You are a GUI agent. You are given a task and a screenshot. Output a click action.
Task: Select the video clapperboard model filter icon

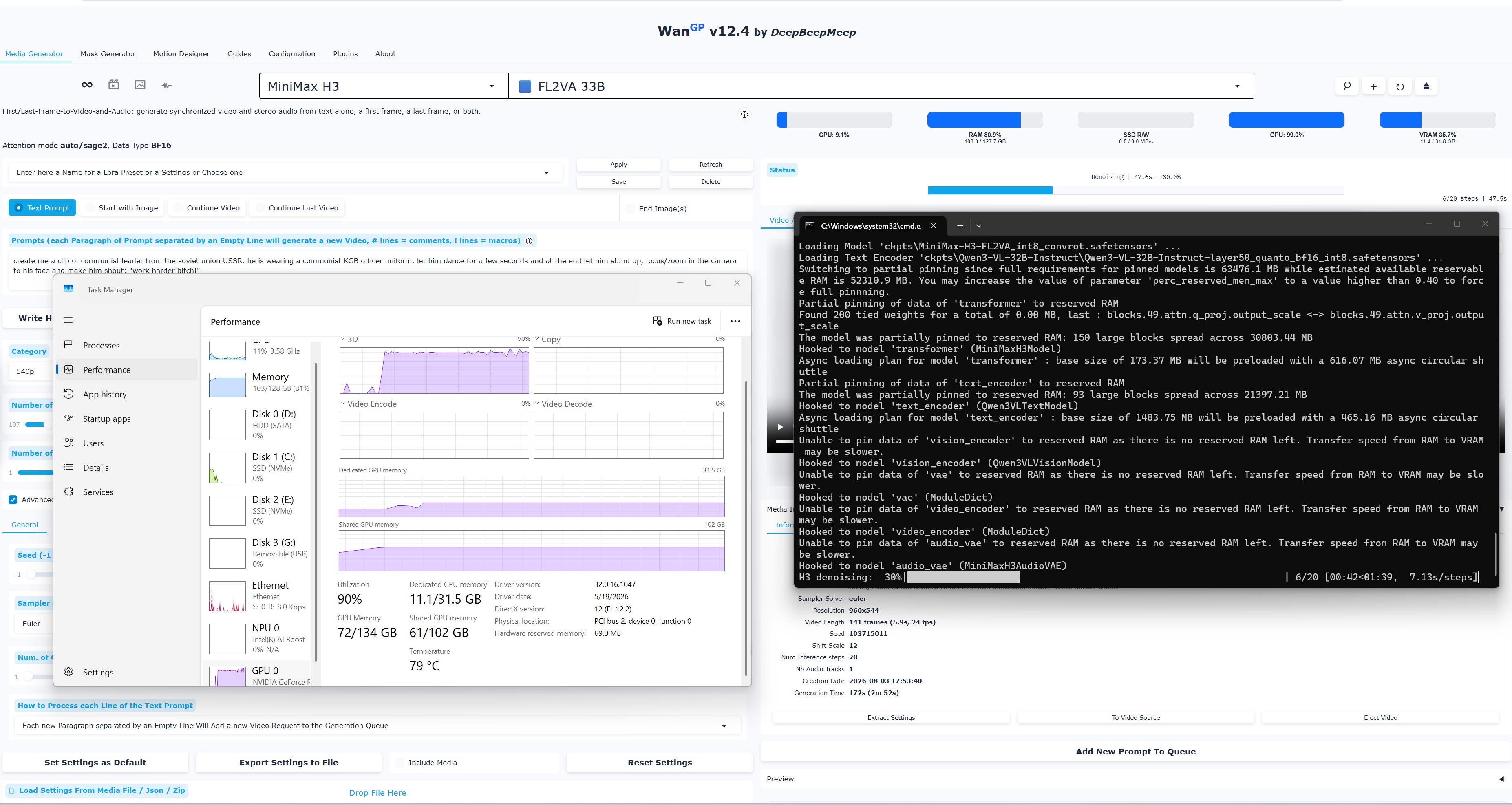point(114,85)
